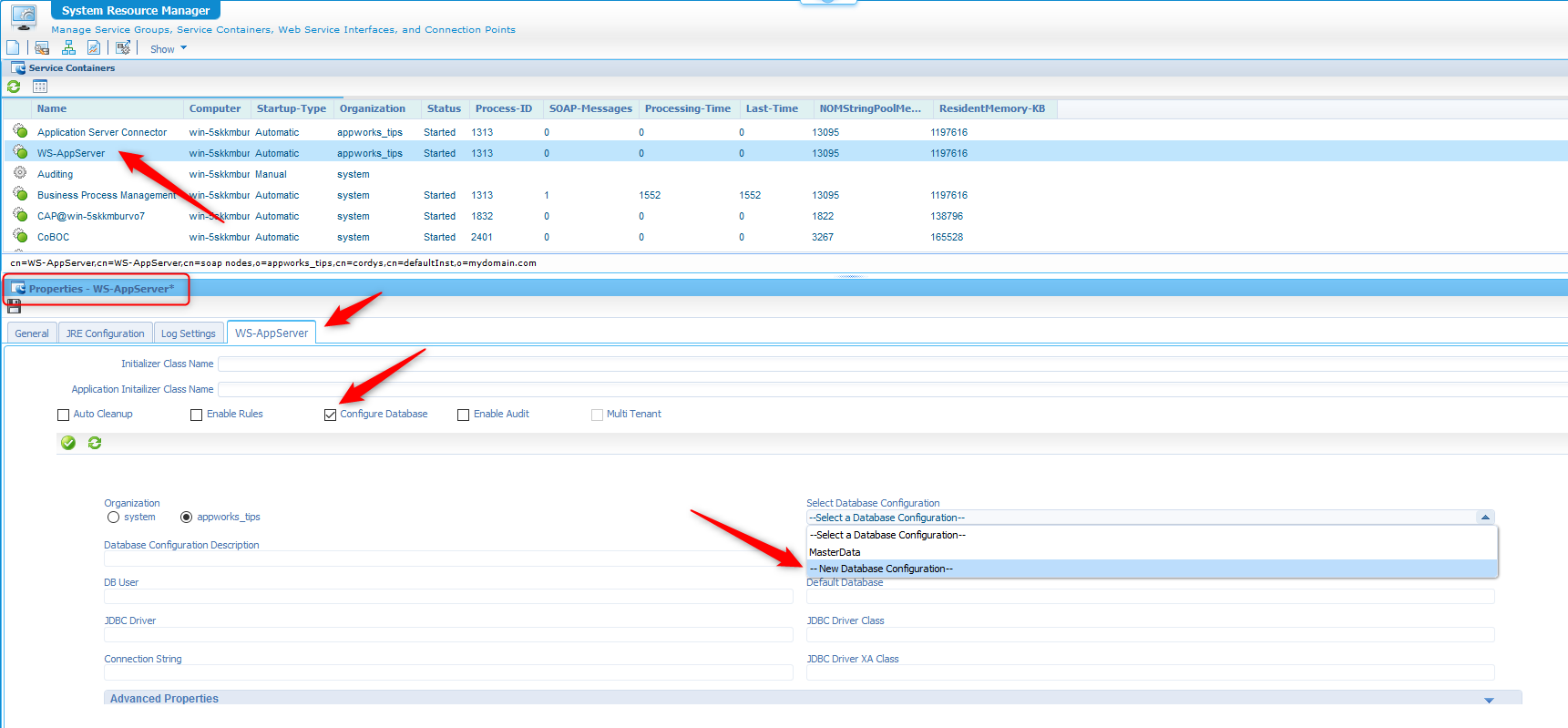Screen dimensions: 1568x728
Task: Select the WS-AppServer row name
Action: tap(71, 153)
